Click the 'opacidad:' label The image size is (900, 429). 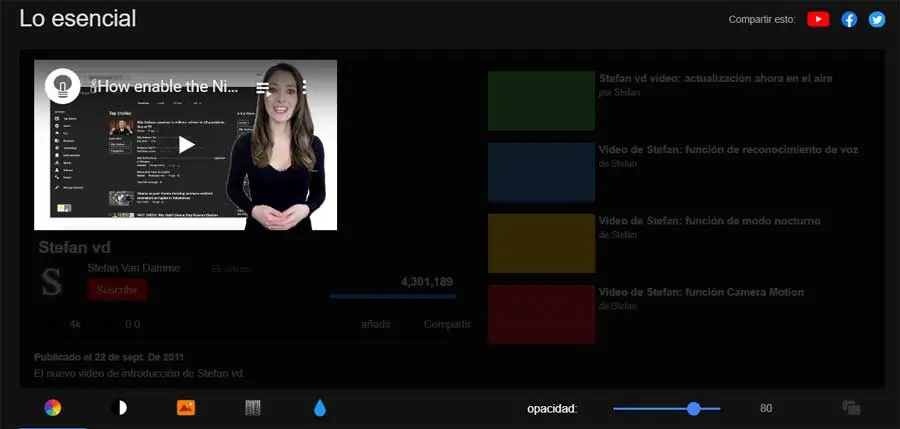tap(552, 409)
